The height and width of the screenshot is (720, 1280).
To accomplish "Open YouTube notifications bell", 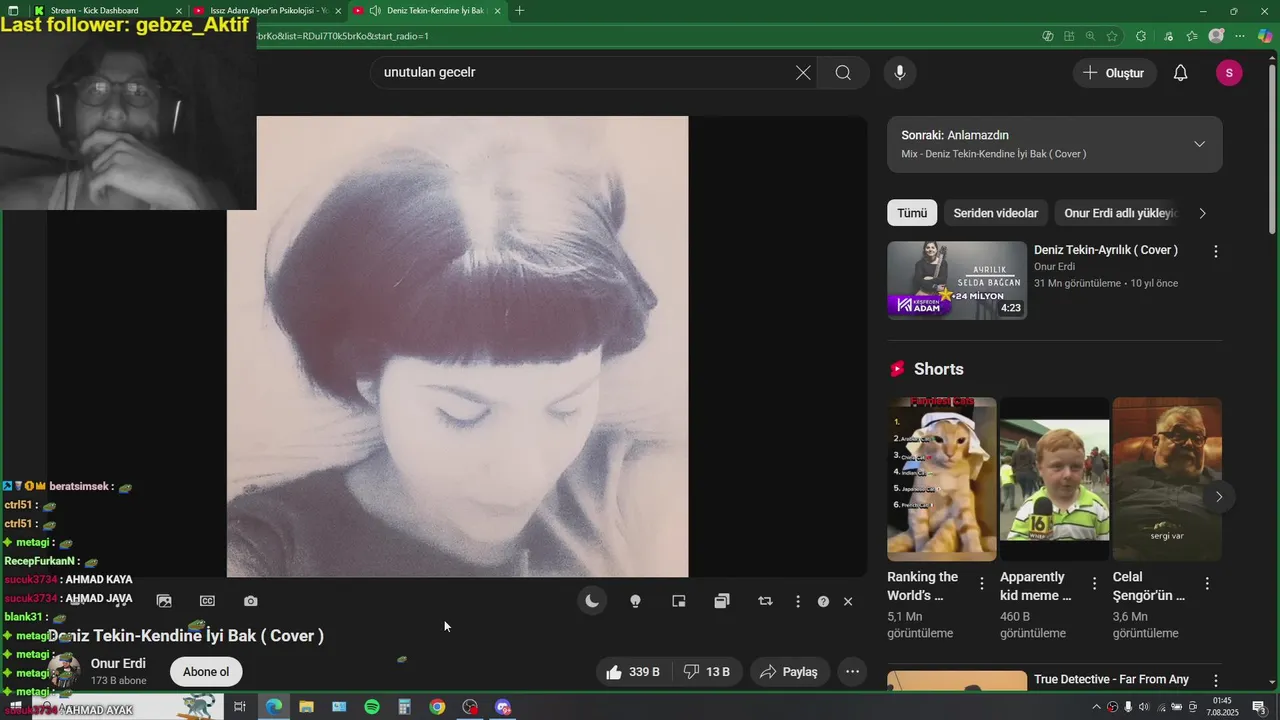I will click(x=1181, y=73).
